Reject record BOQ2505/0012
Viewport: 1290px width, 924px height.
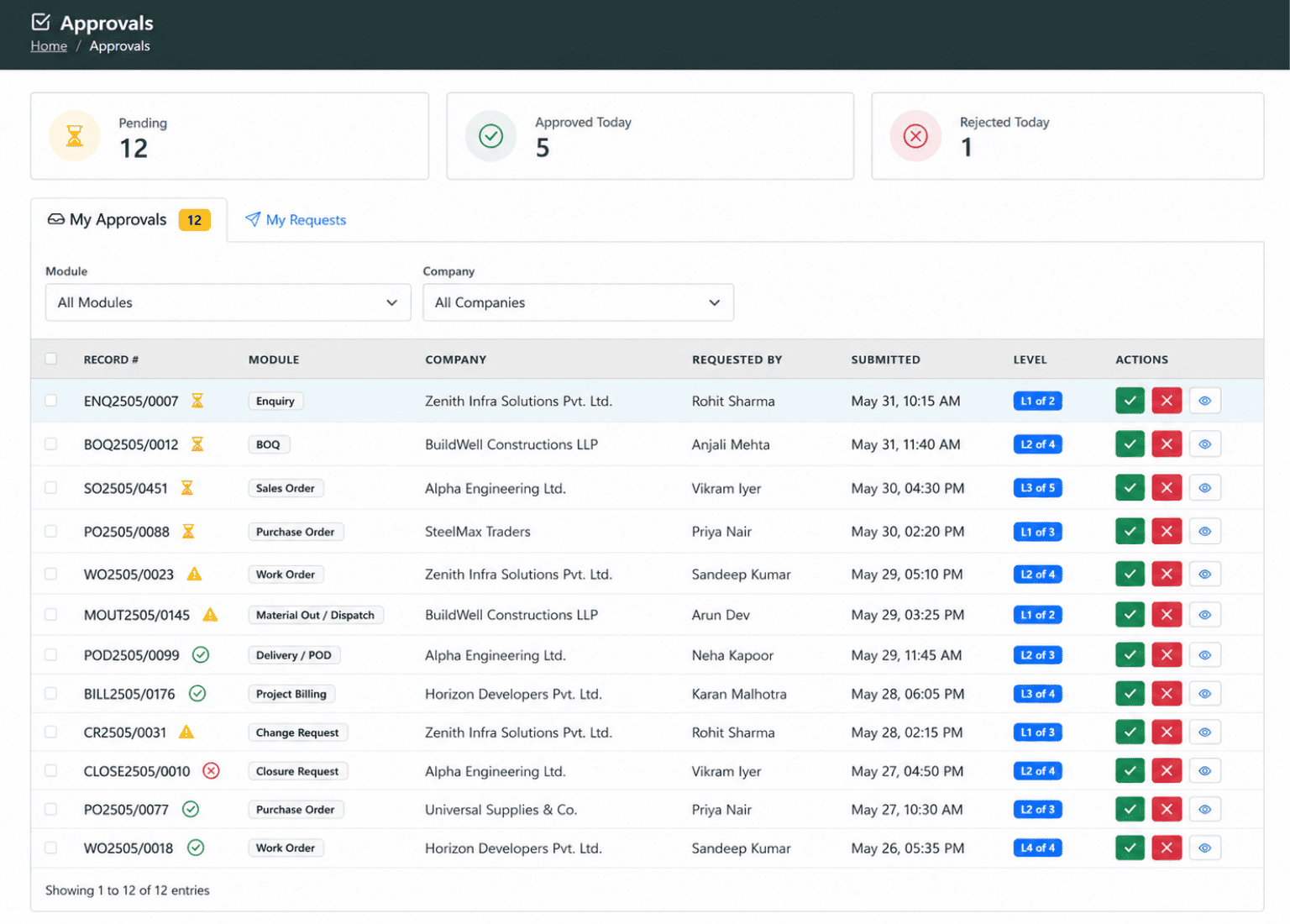(x=1167, y=444)
